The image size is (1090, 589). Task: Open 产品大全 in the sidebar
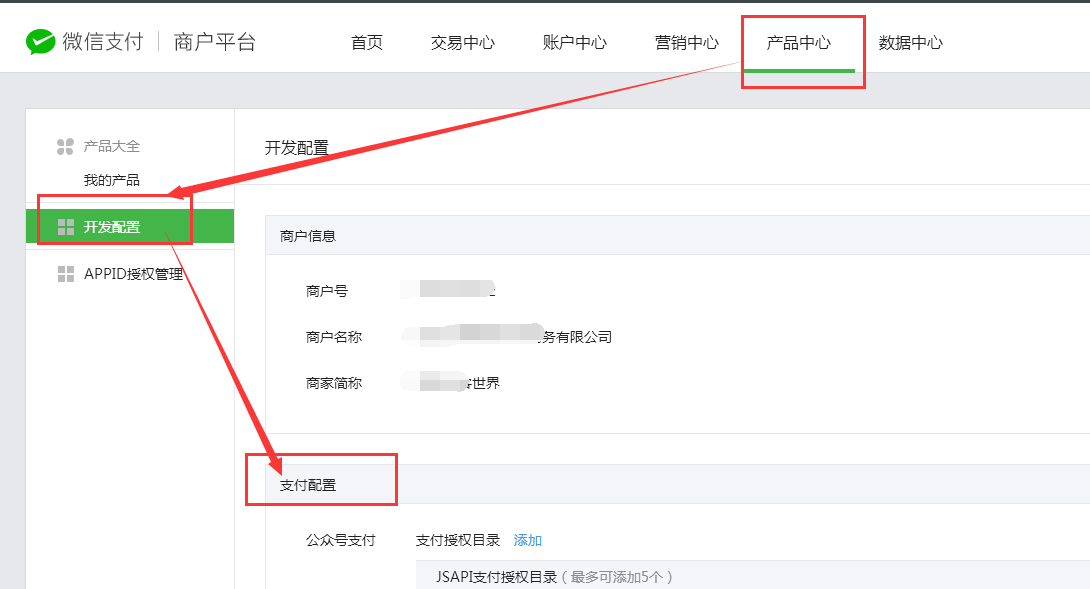(112, 147)
